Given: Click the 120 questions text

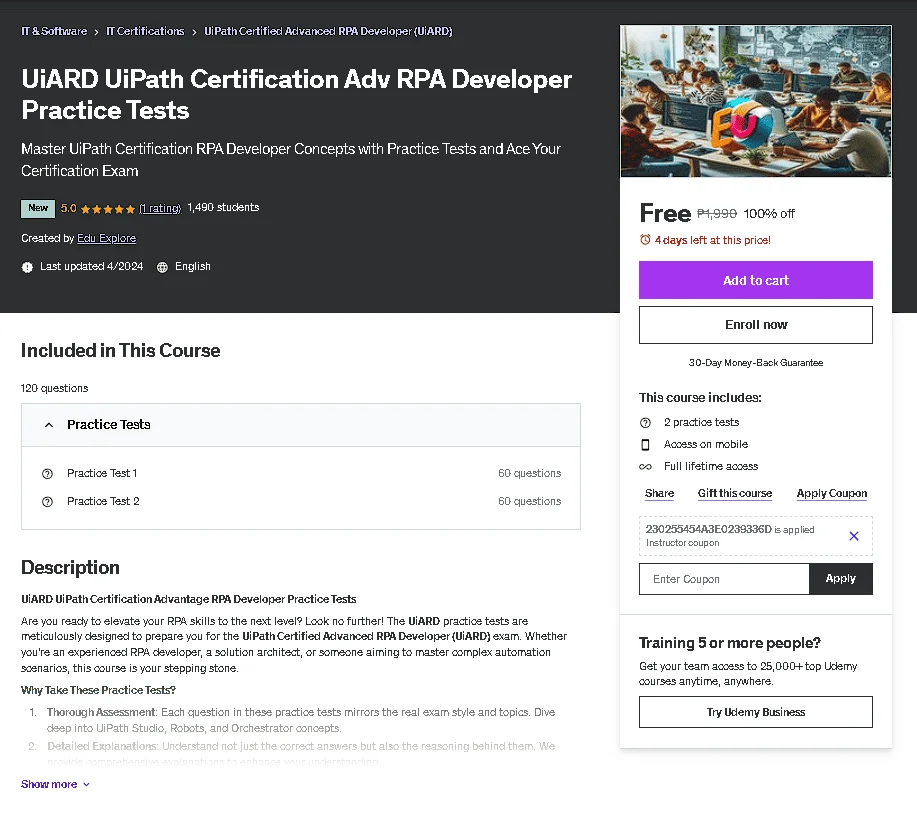Looking at the screenshot, I should pyautogui.click(x=54, y=388).
